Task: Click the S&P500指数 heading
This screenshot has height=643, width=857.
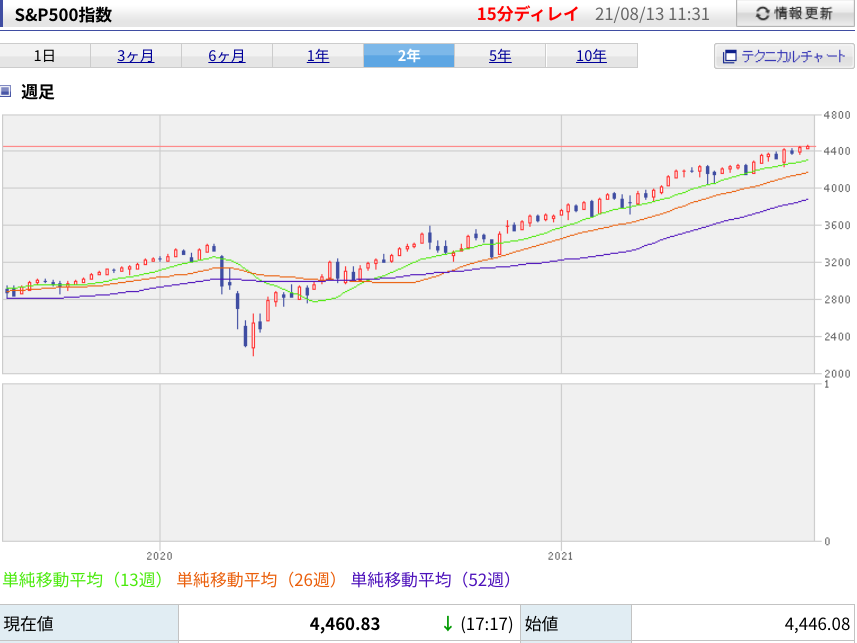Action: [x=63, y=14]
